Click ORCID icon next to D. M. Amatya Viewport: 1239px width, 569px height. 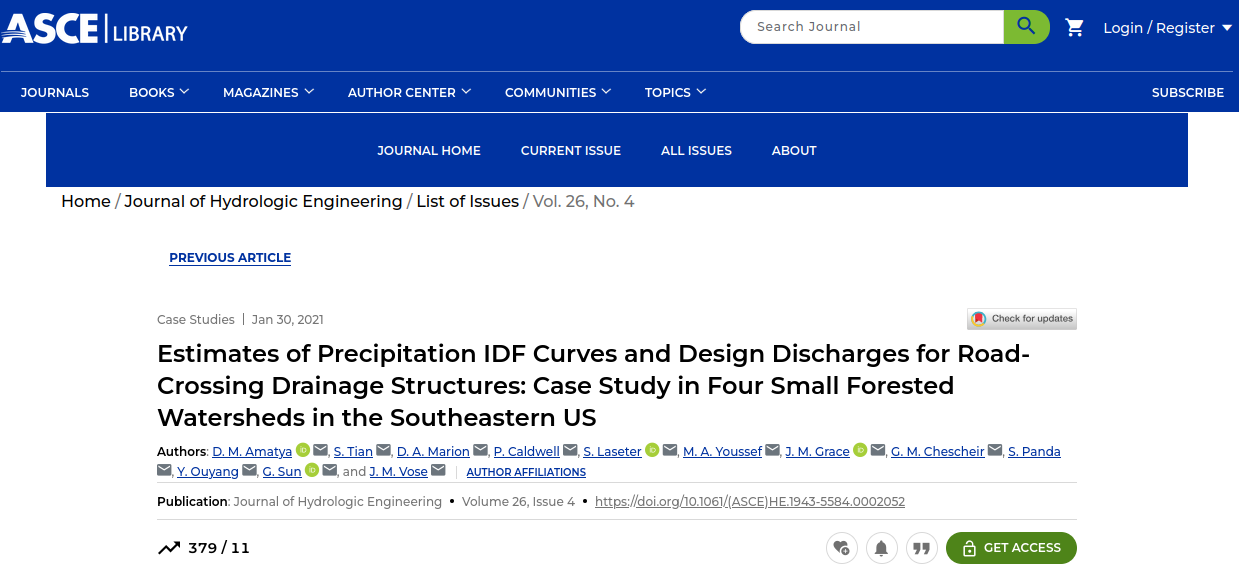tap(302, 451)
